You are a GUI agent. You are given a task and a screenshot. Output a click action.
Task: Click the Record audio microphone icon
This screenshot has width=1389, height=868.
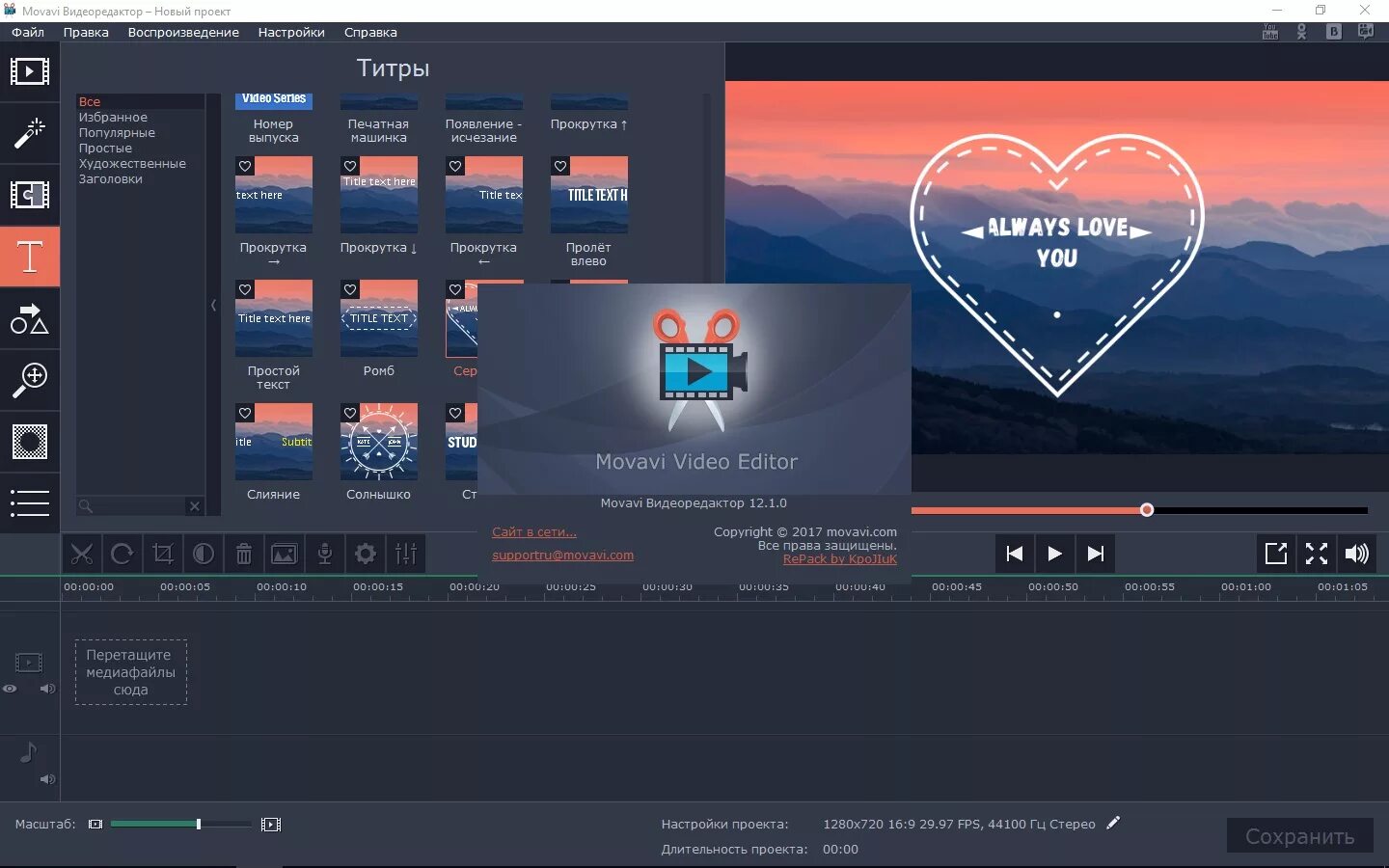click(x=325, y=554)
